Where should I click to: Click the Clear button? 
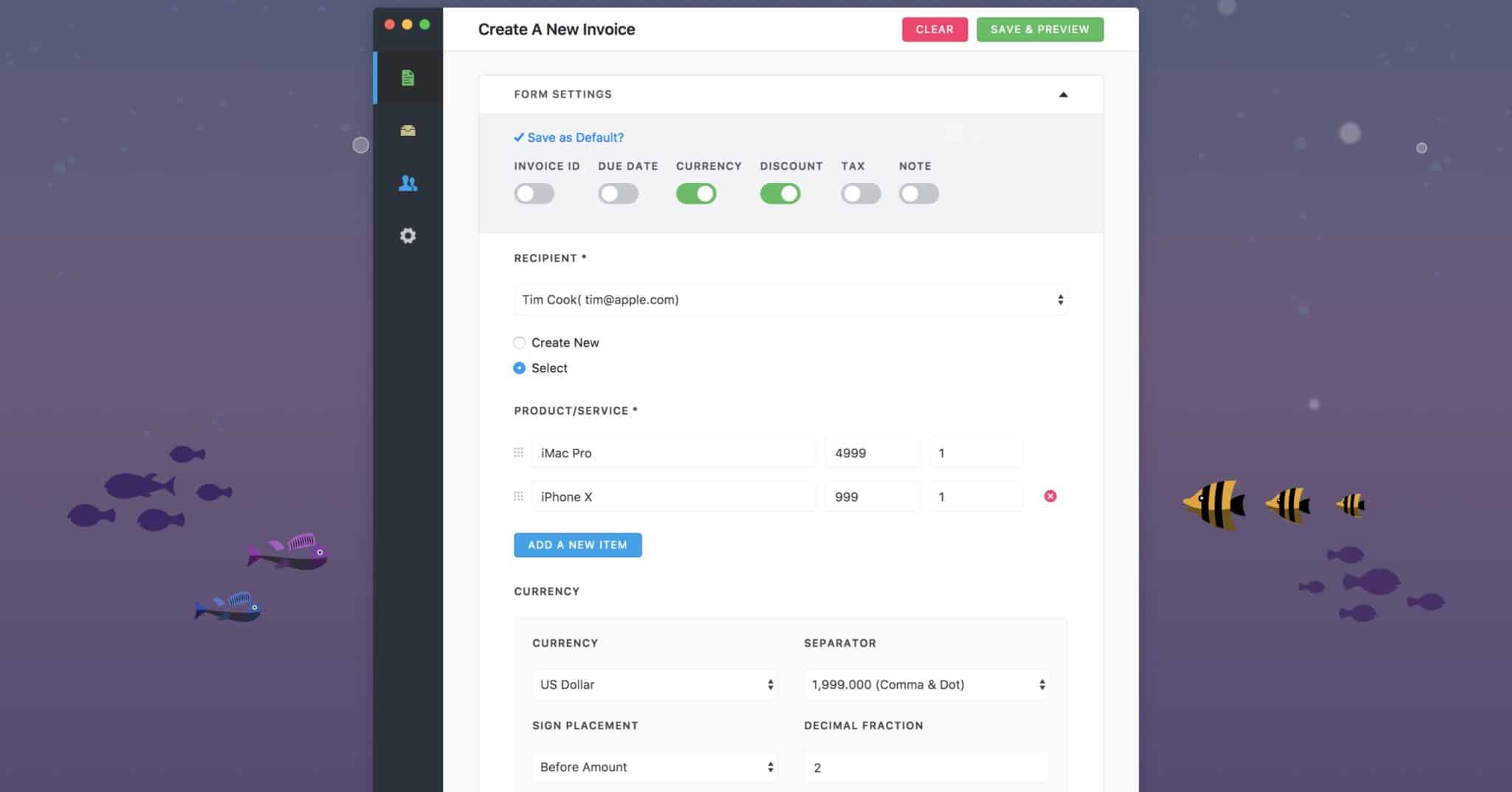point(934,30)
